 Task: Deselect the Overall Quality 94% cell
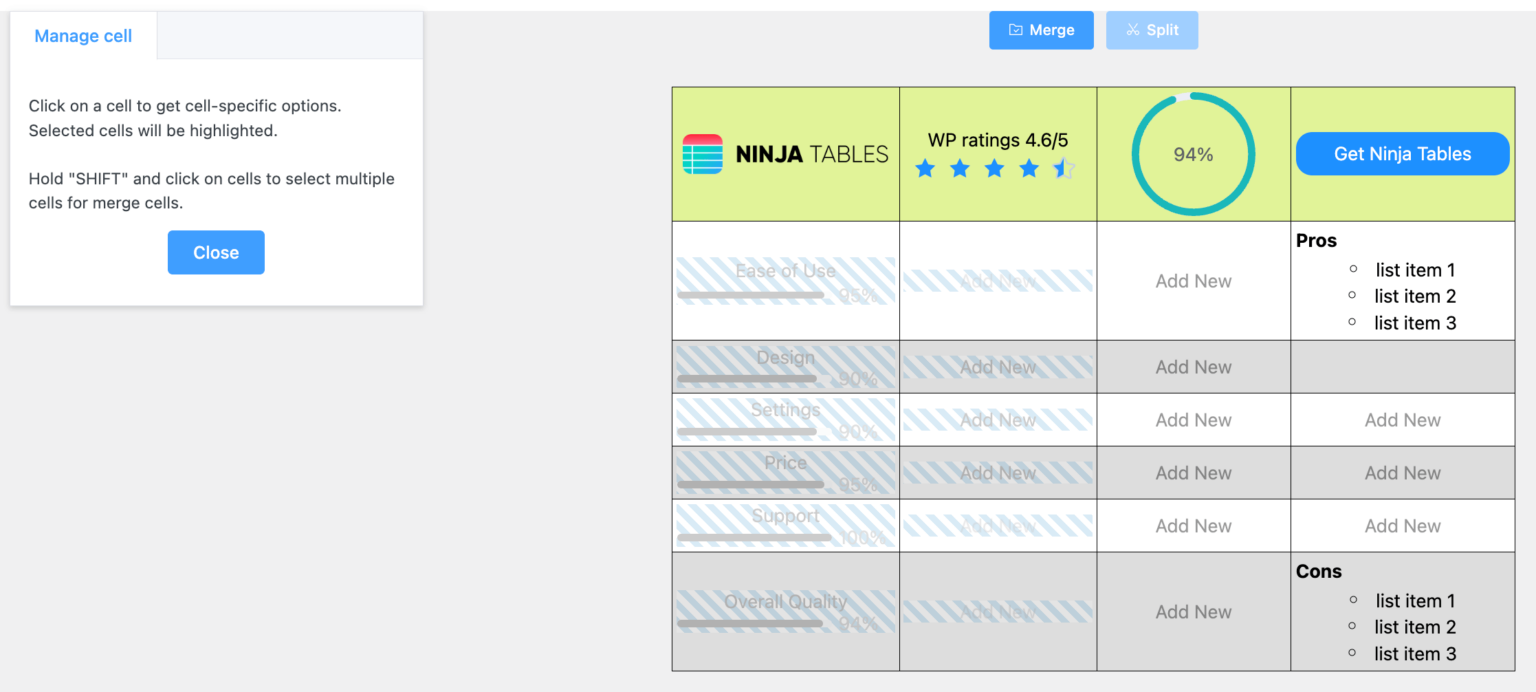[785, 611]
